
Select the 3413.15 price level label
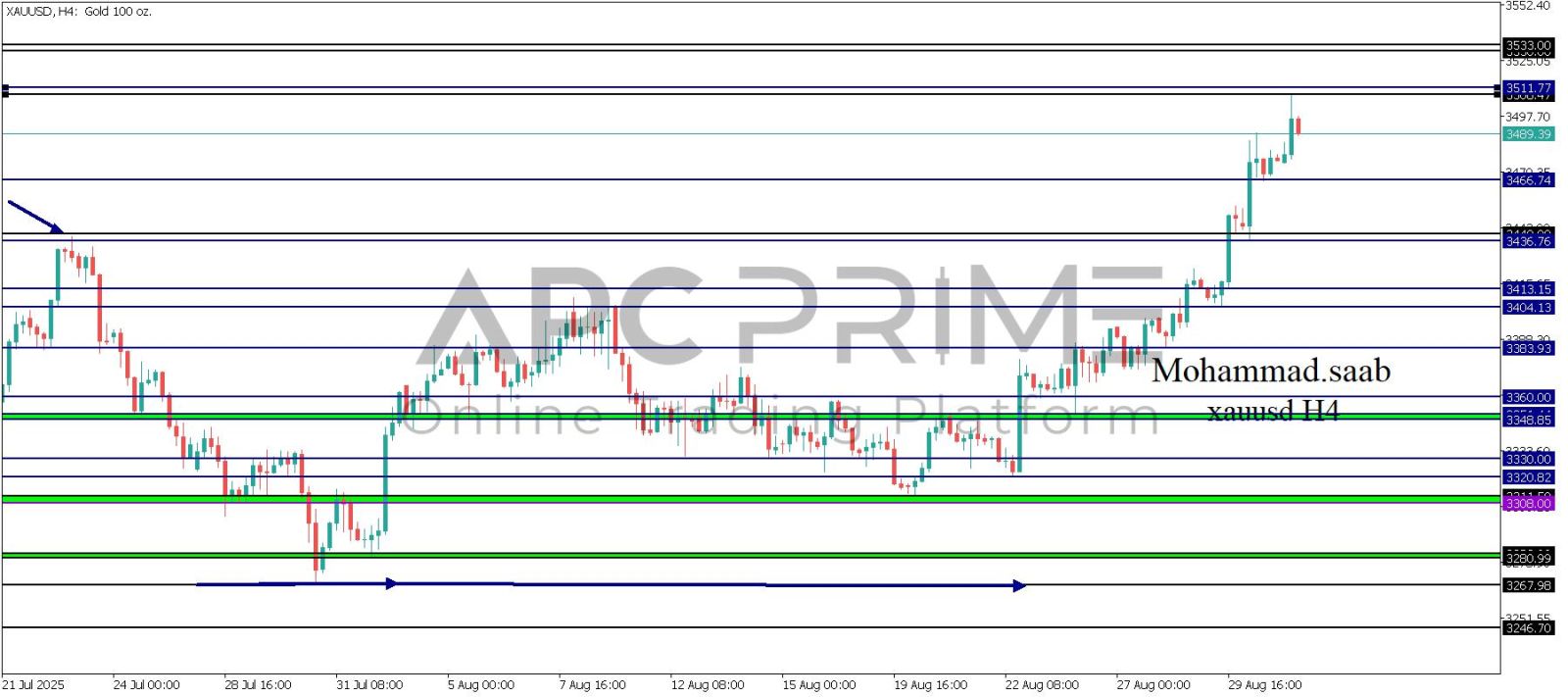tap(1528, 289)
